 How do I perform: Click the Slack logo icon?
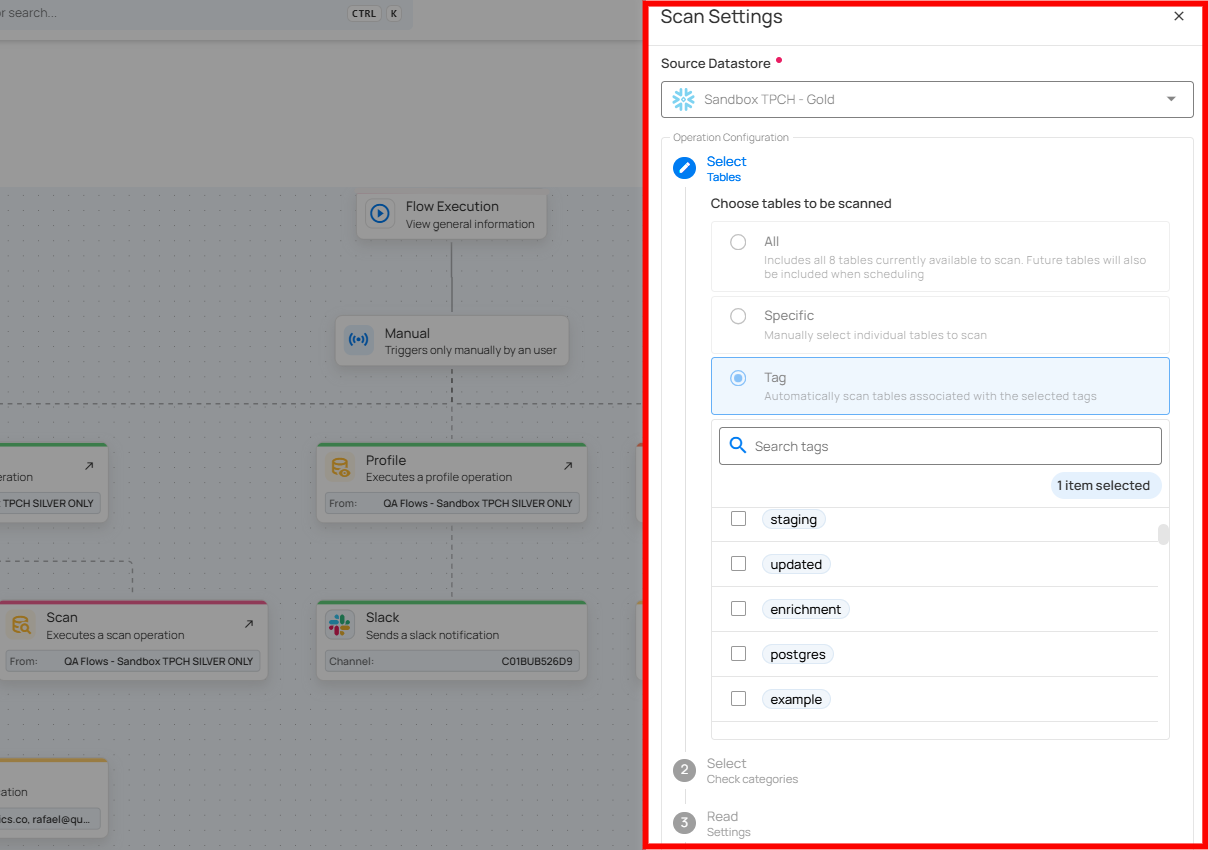tap(340, 625)
